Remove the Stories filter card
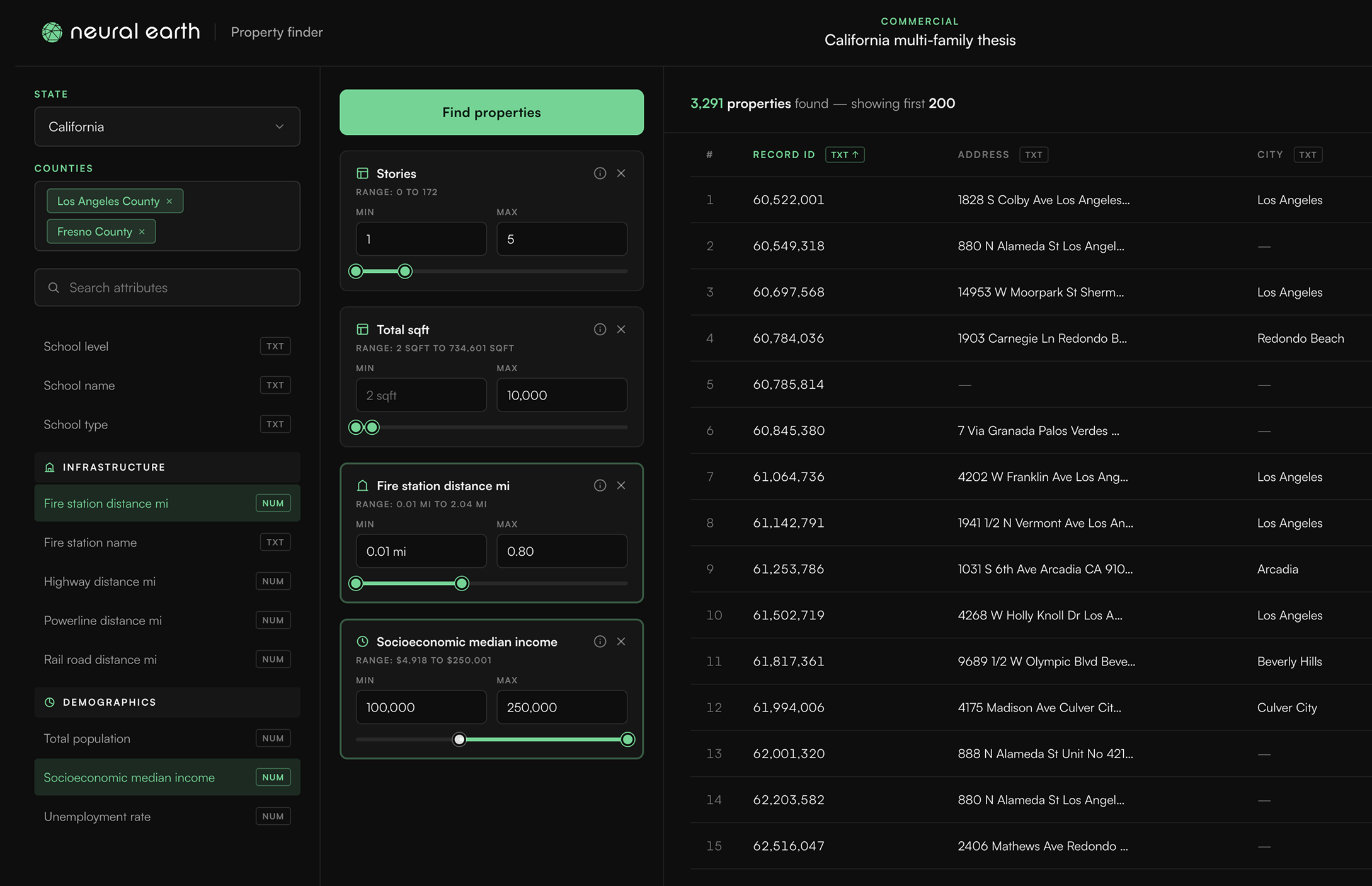The height and width of the screenshot is (886, 1372). pyautogui.click(x=621, y=173)
